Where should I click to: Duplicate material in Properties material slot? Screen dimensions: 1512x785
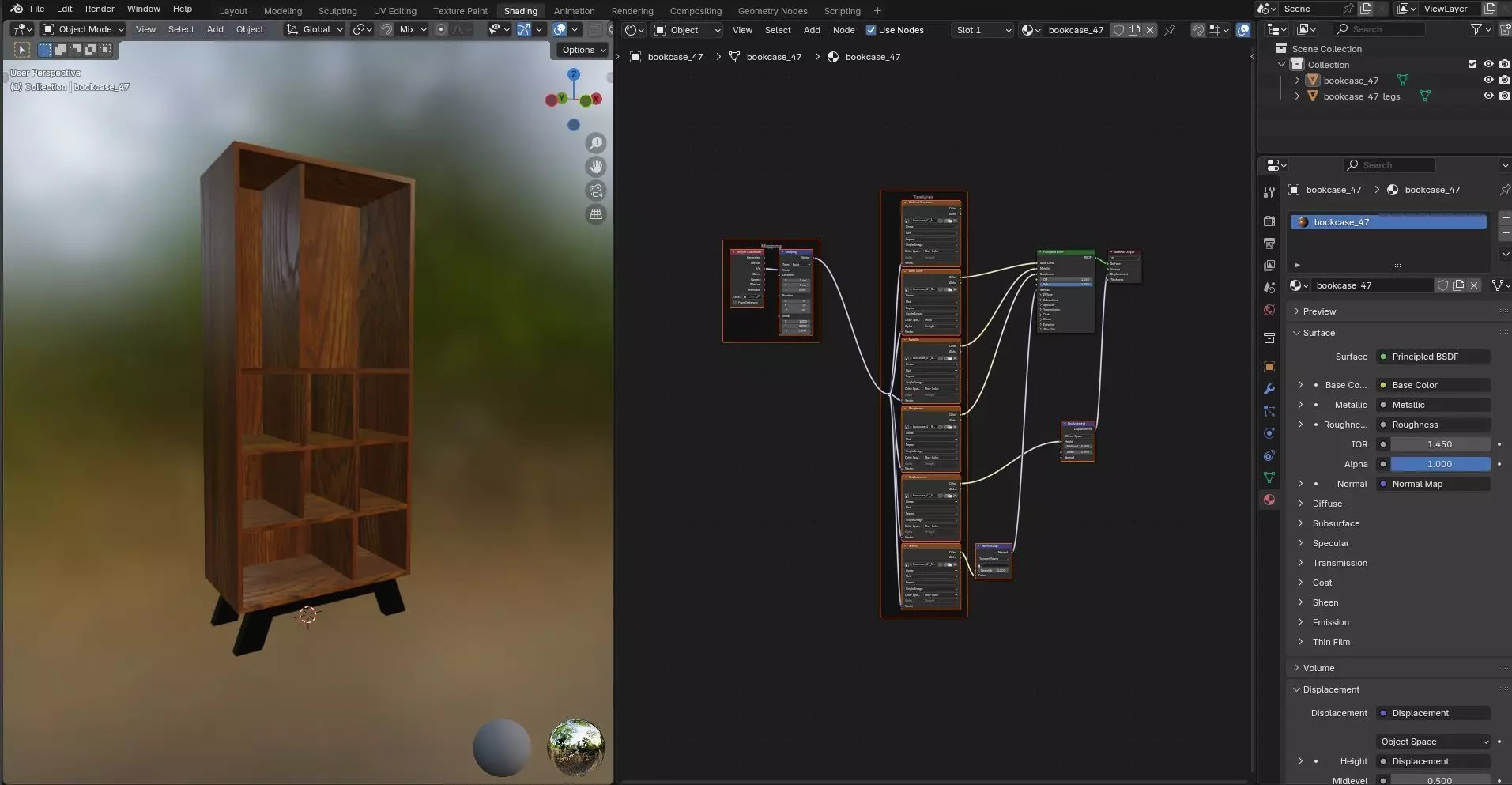pos(1458,285)
